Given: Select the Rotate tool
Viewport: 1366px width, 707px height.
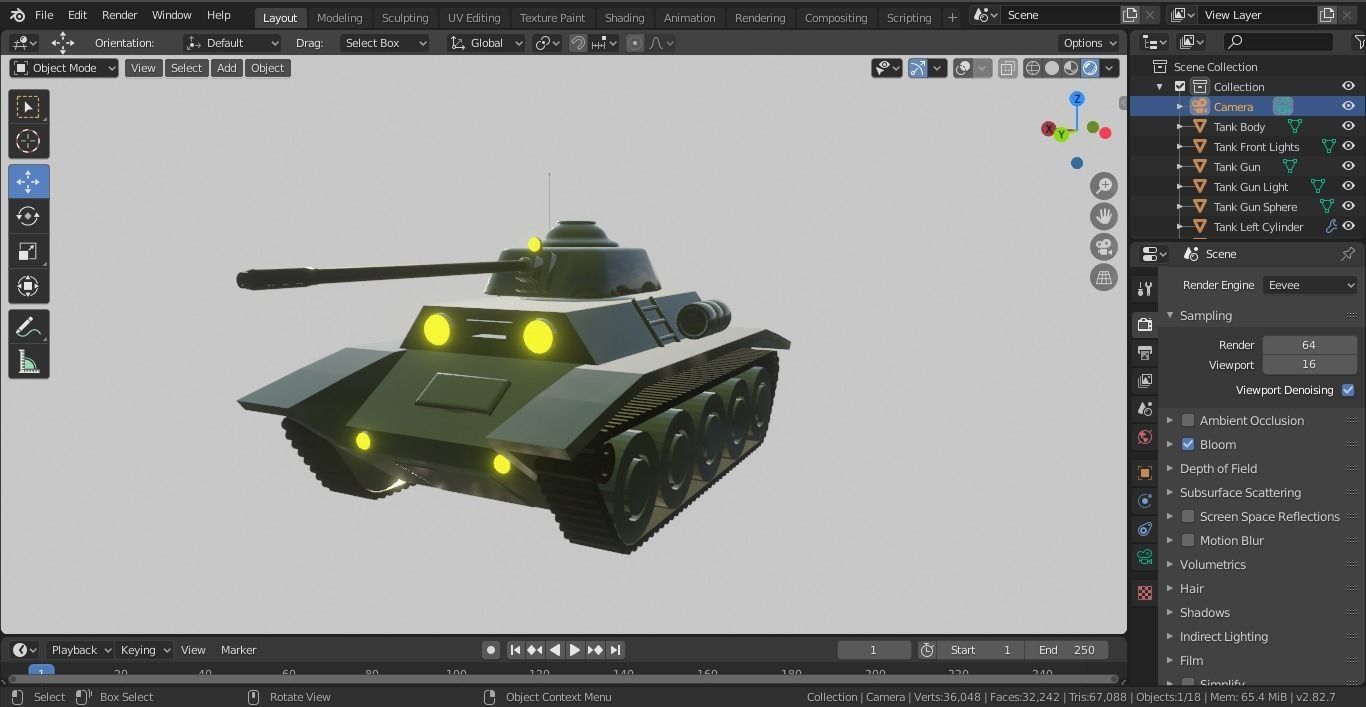Looking at the screenshot, I should 28,216.
